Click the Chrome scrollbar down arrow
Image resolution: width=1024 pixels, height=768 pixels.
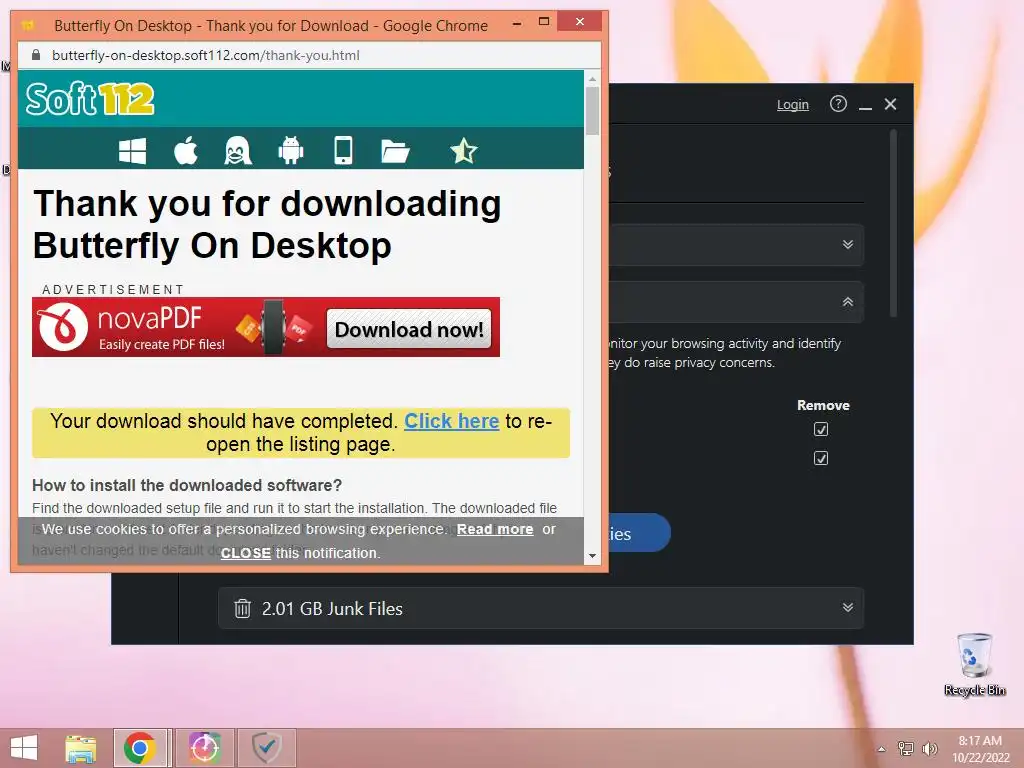[x=592, y=556]
